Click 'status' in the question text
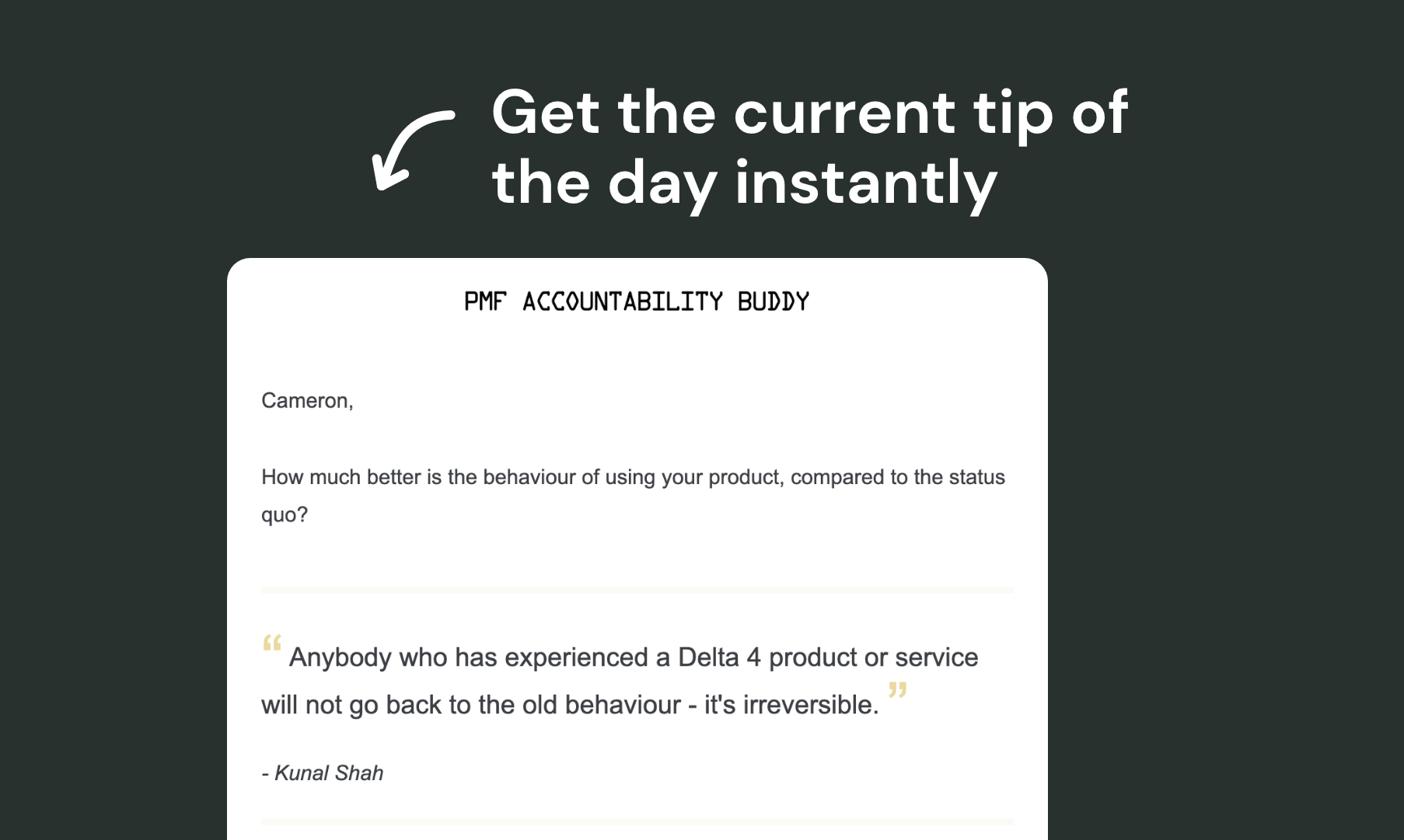 click(x=976, y=477)
